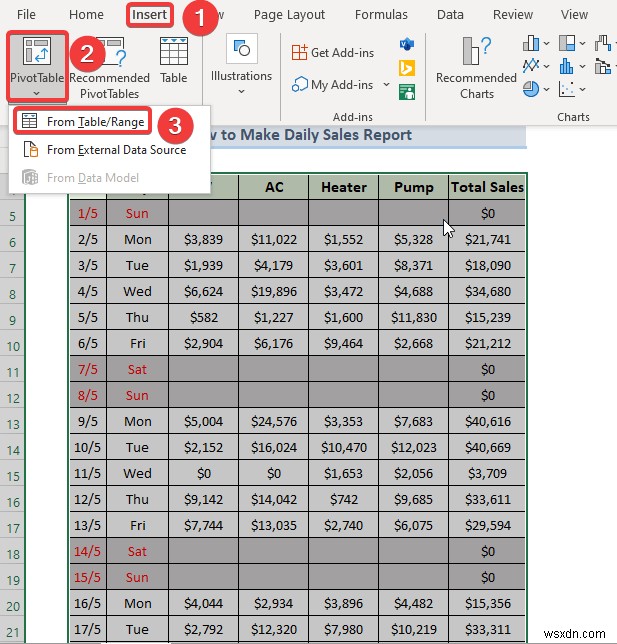Choose From External Data Source option
Screen dimensions: 617x644
[109, 150]
